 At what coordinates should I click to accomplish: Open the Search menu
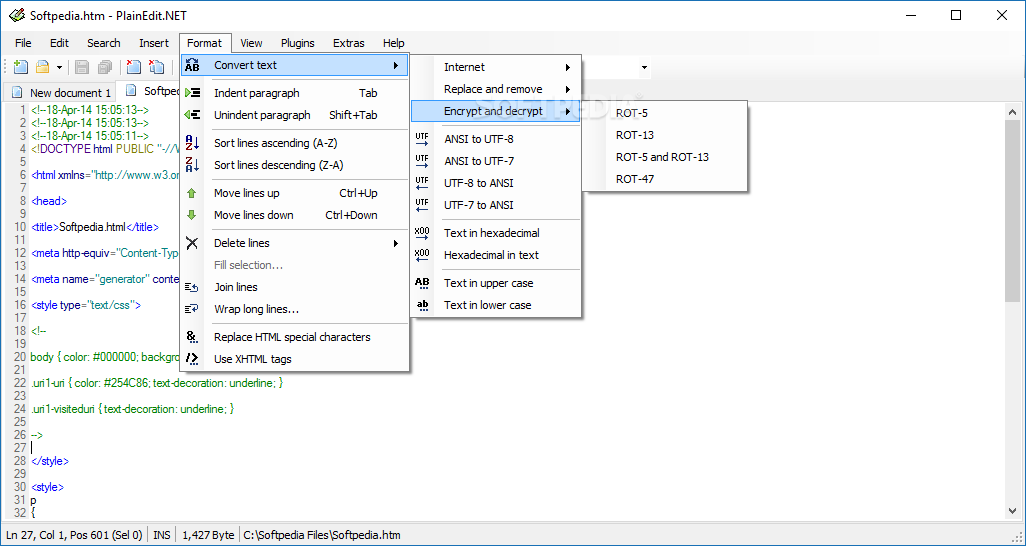pos(103,43)
